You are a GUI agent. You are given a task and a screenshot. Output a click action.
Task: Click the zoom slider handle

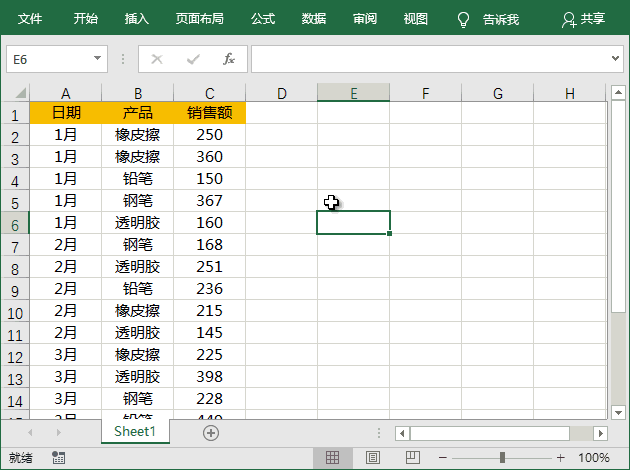tap(502, 457)
